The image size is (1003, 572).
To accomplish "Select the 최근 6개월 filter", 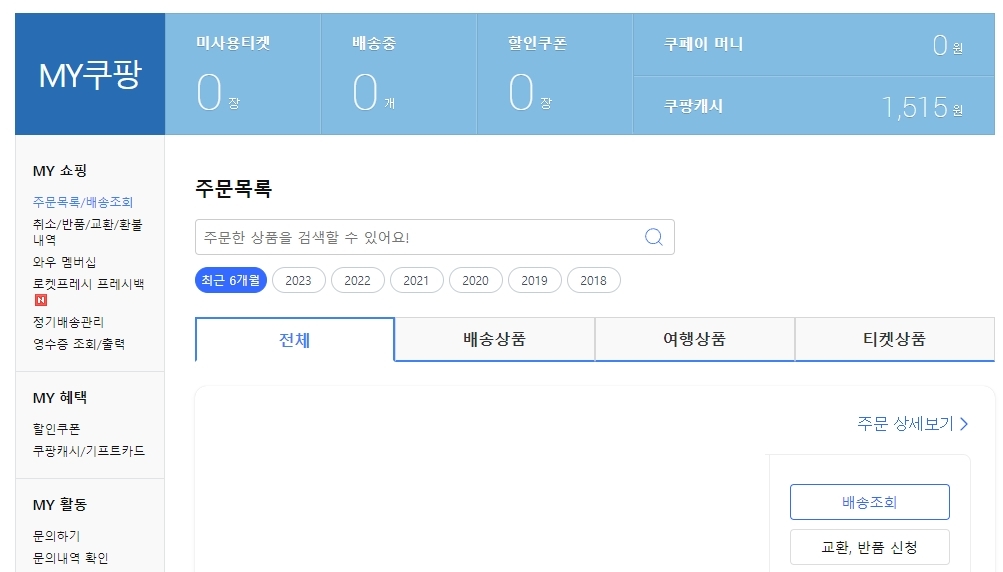I will point(231,280).
